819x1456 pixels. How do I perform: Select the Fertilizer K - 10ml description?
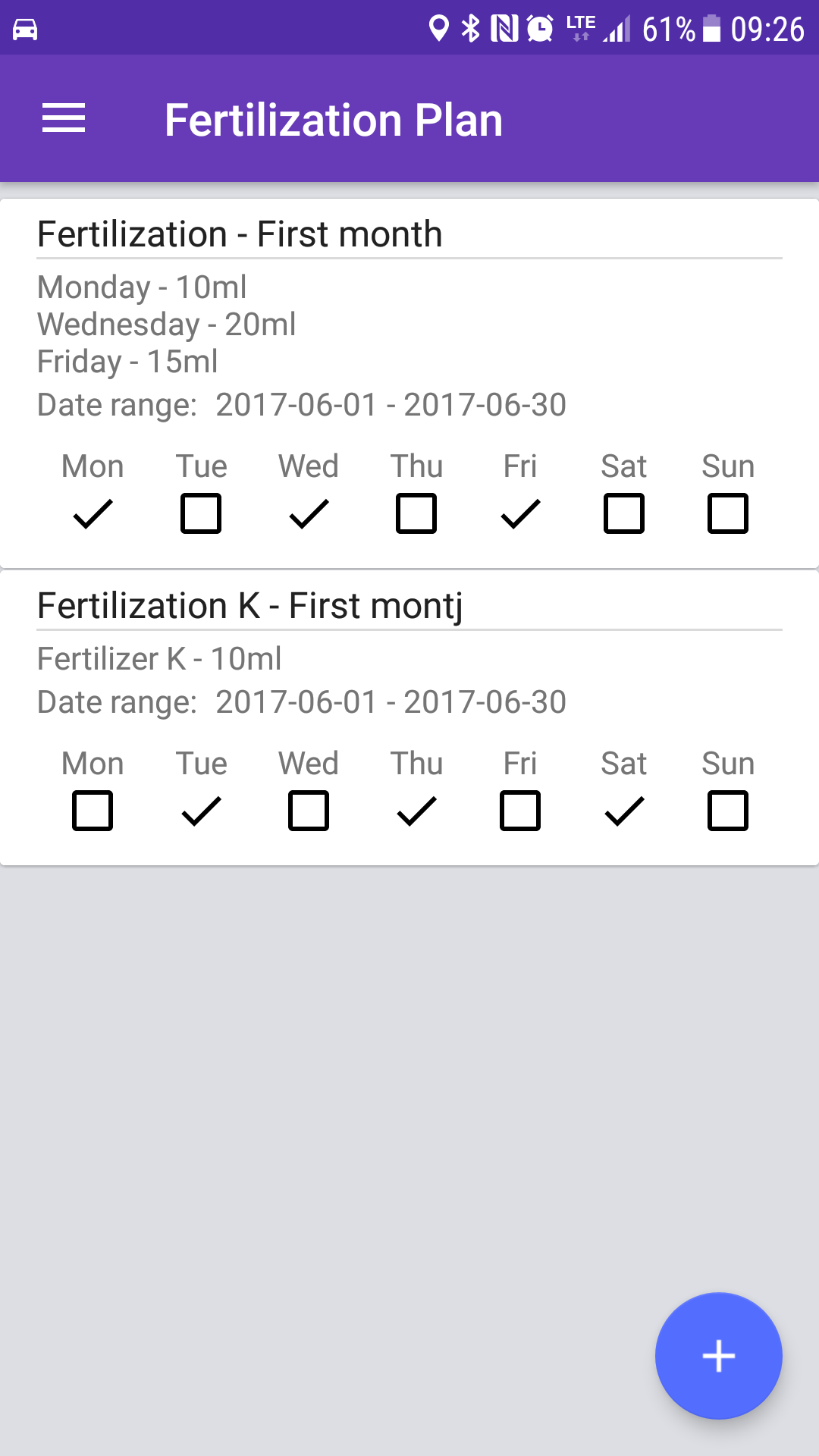tap(159, 658)
